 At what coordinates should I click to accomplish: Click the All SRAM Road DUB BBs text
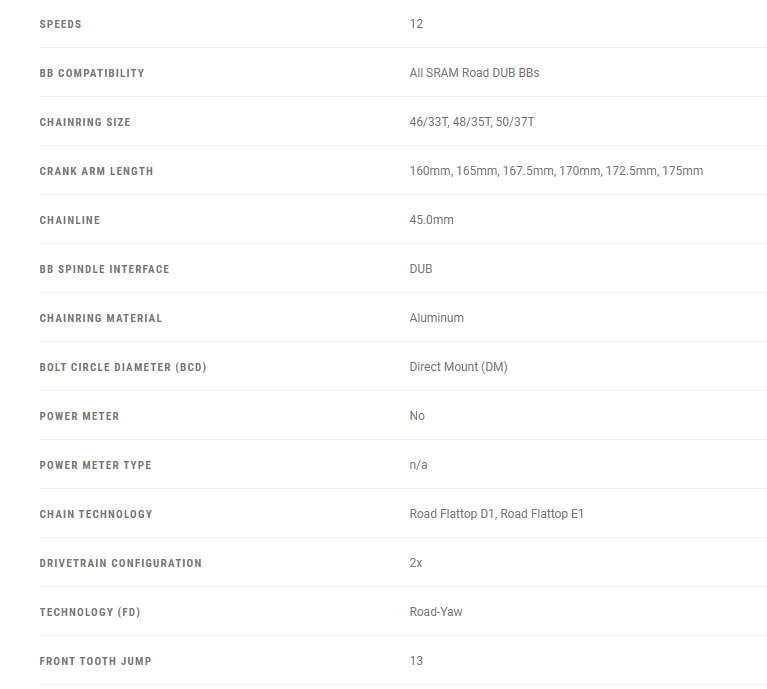point(474,73)
